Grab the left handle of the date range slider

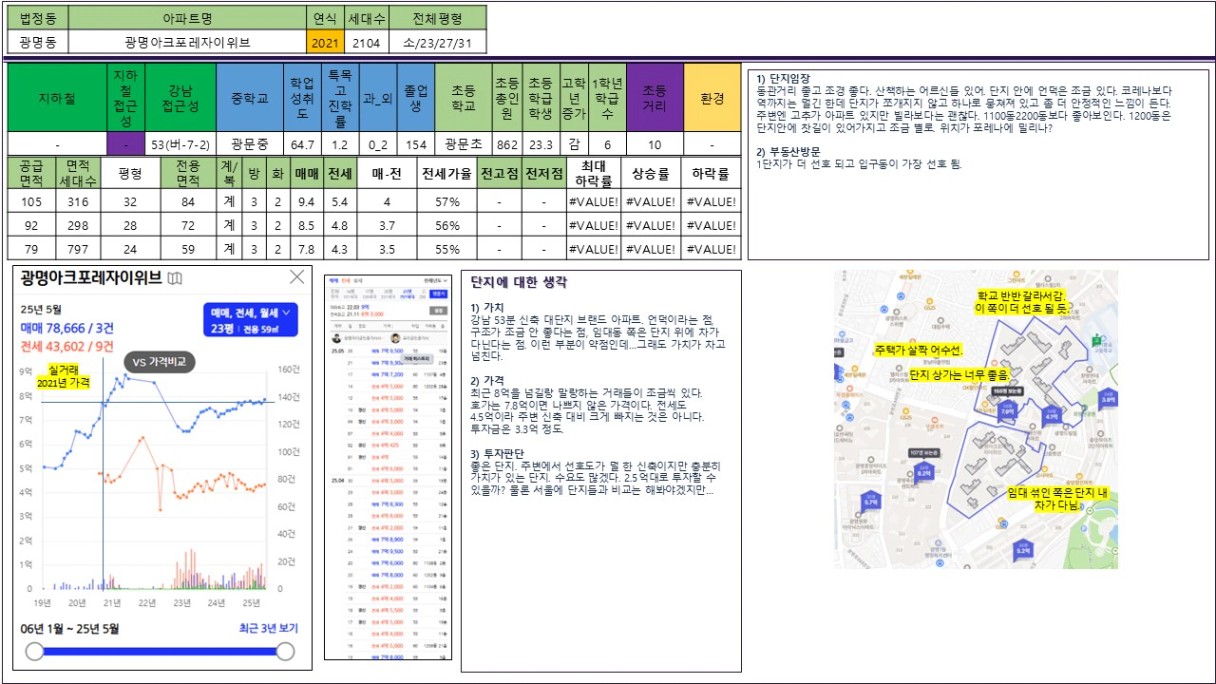click(35, 652)
